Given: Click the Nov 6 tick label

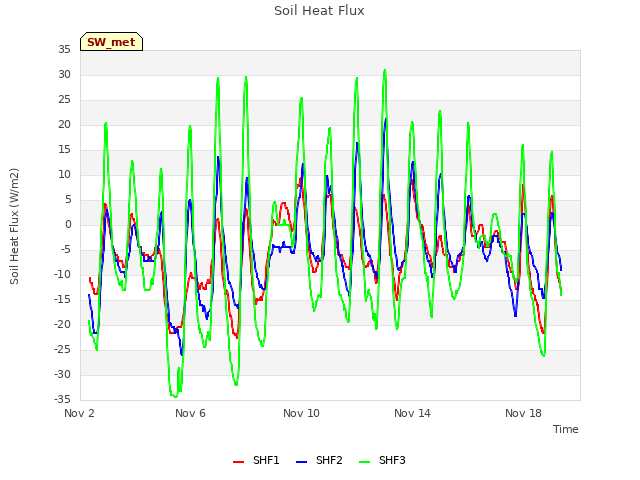Looking at the screenshot, I should 190,413.
